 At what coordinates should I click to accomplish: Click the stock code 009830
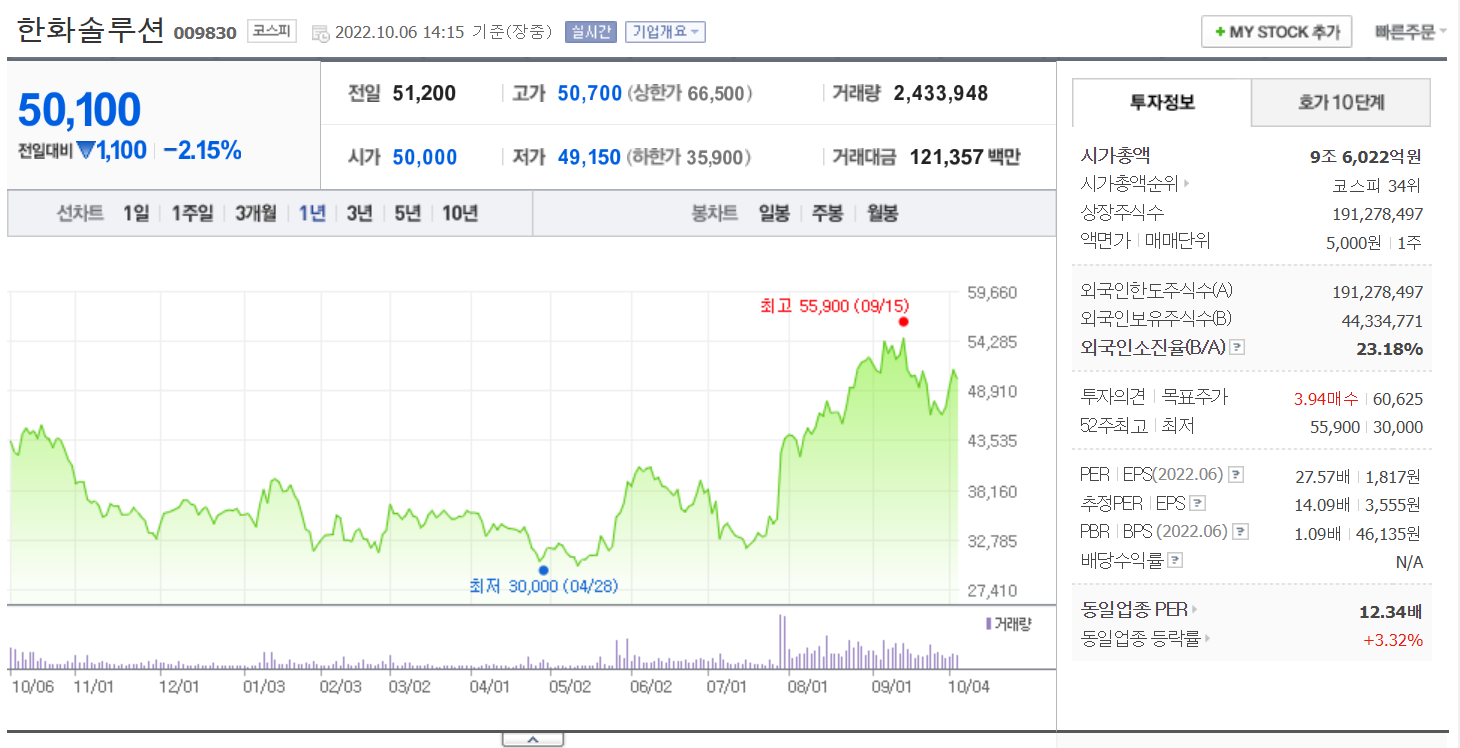(205, 33)
